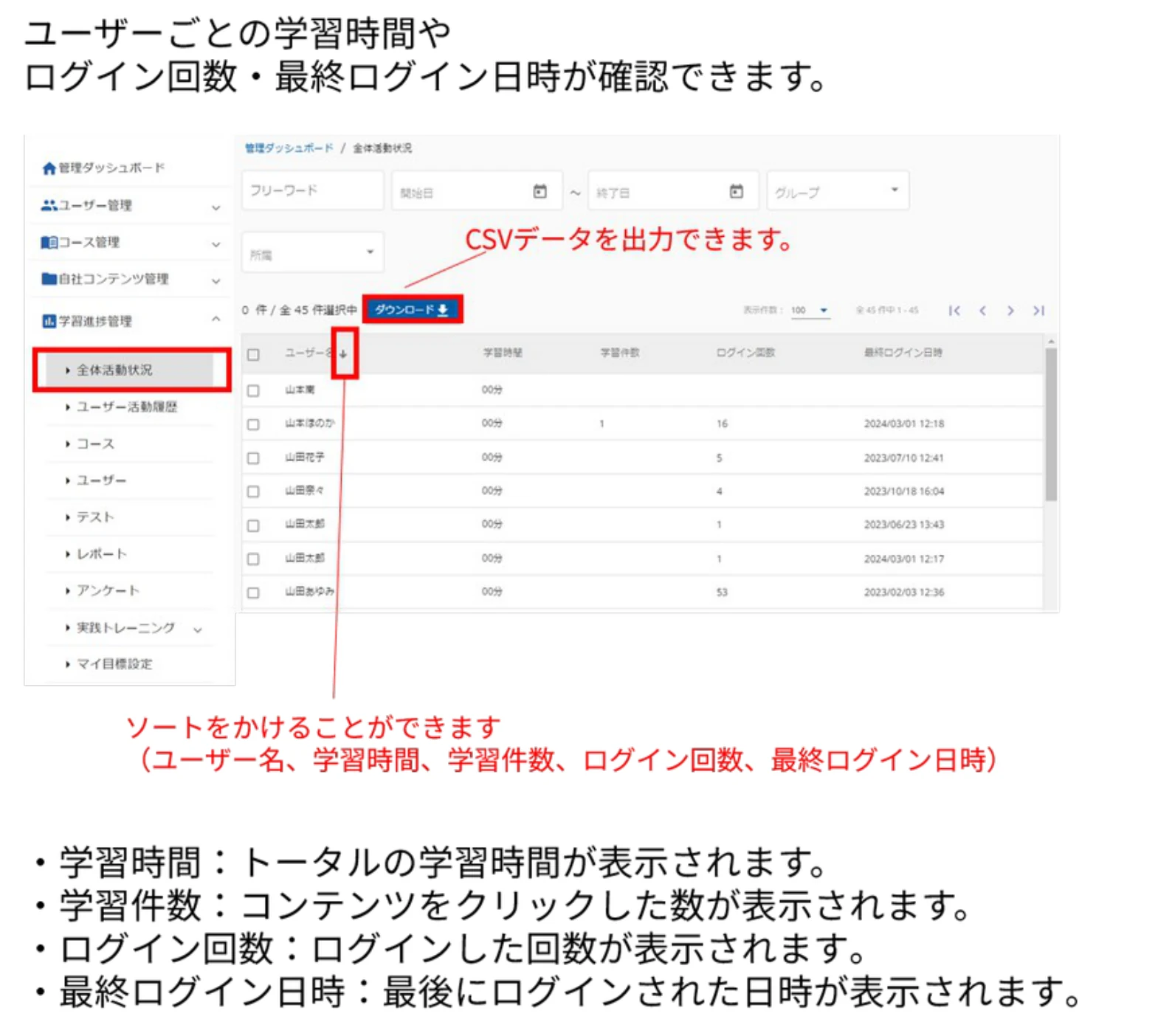Click the folder icon for 自社コンテンツ管理
This screenshot has width=1158, height=1036.
[x=49, y=279]
